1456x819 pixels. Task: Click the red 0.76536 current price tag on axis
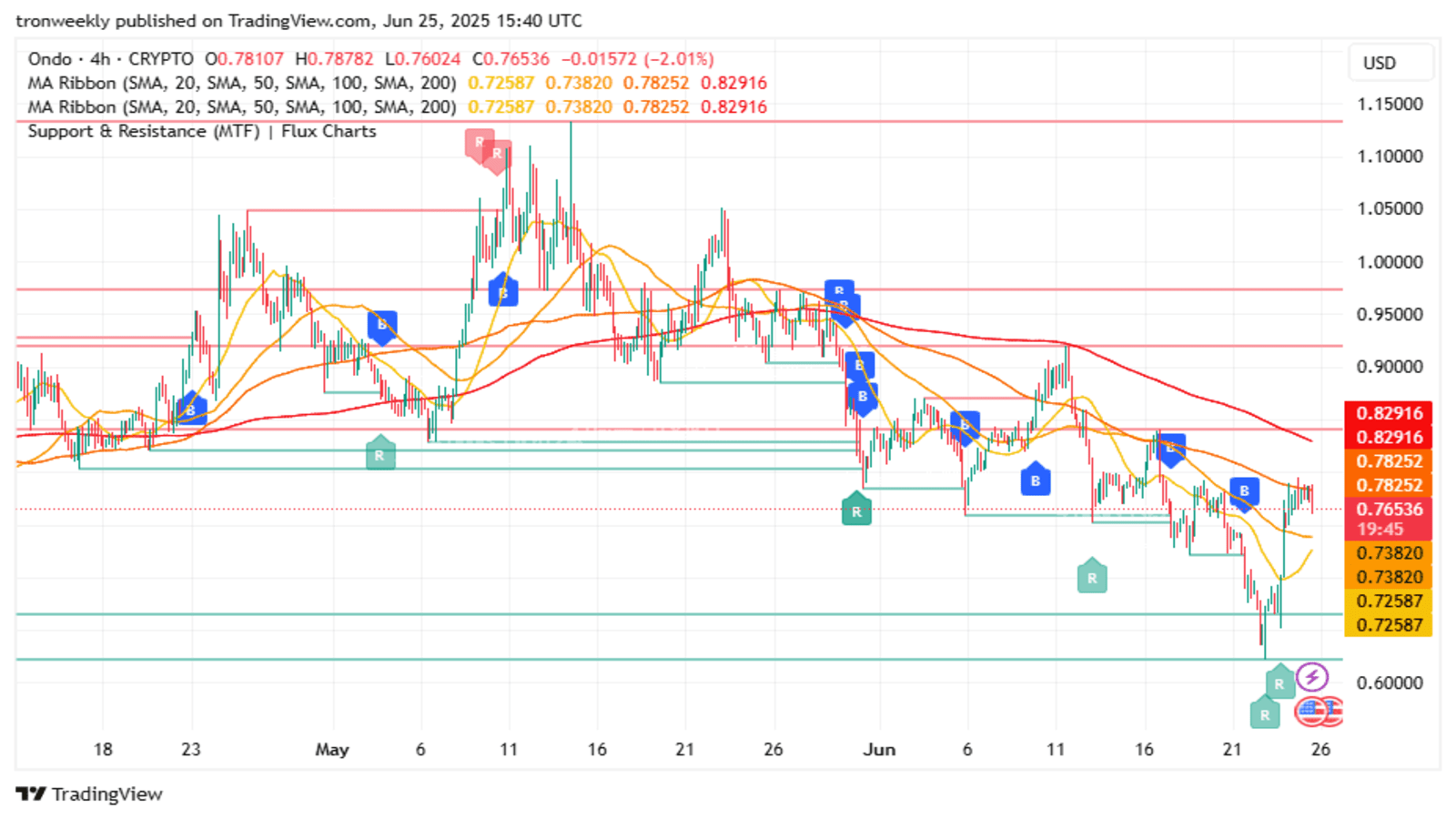tap(1389, 510)
